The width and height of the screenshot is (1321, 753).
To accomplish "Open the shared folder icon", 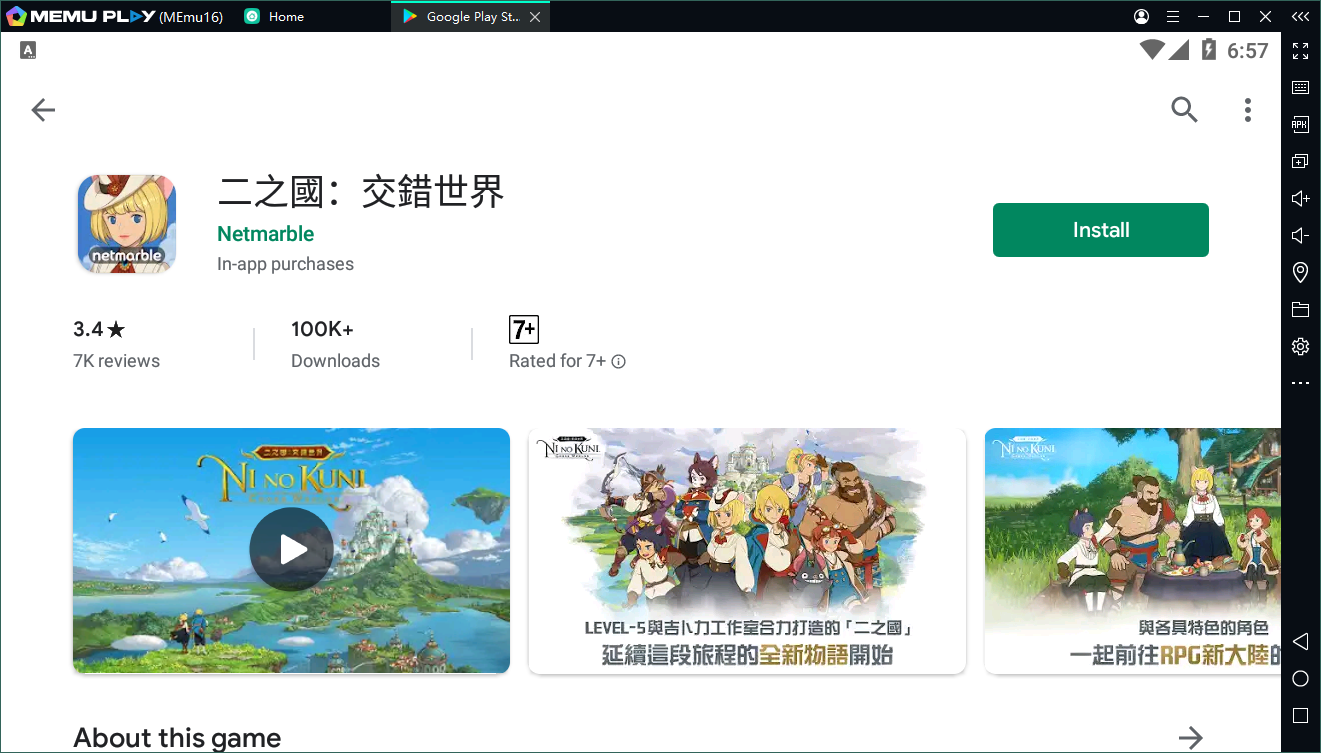I will (x=1300, y=309).
